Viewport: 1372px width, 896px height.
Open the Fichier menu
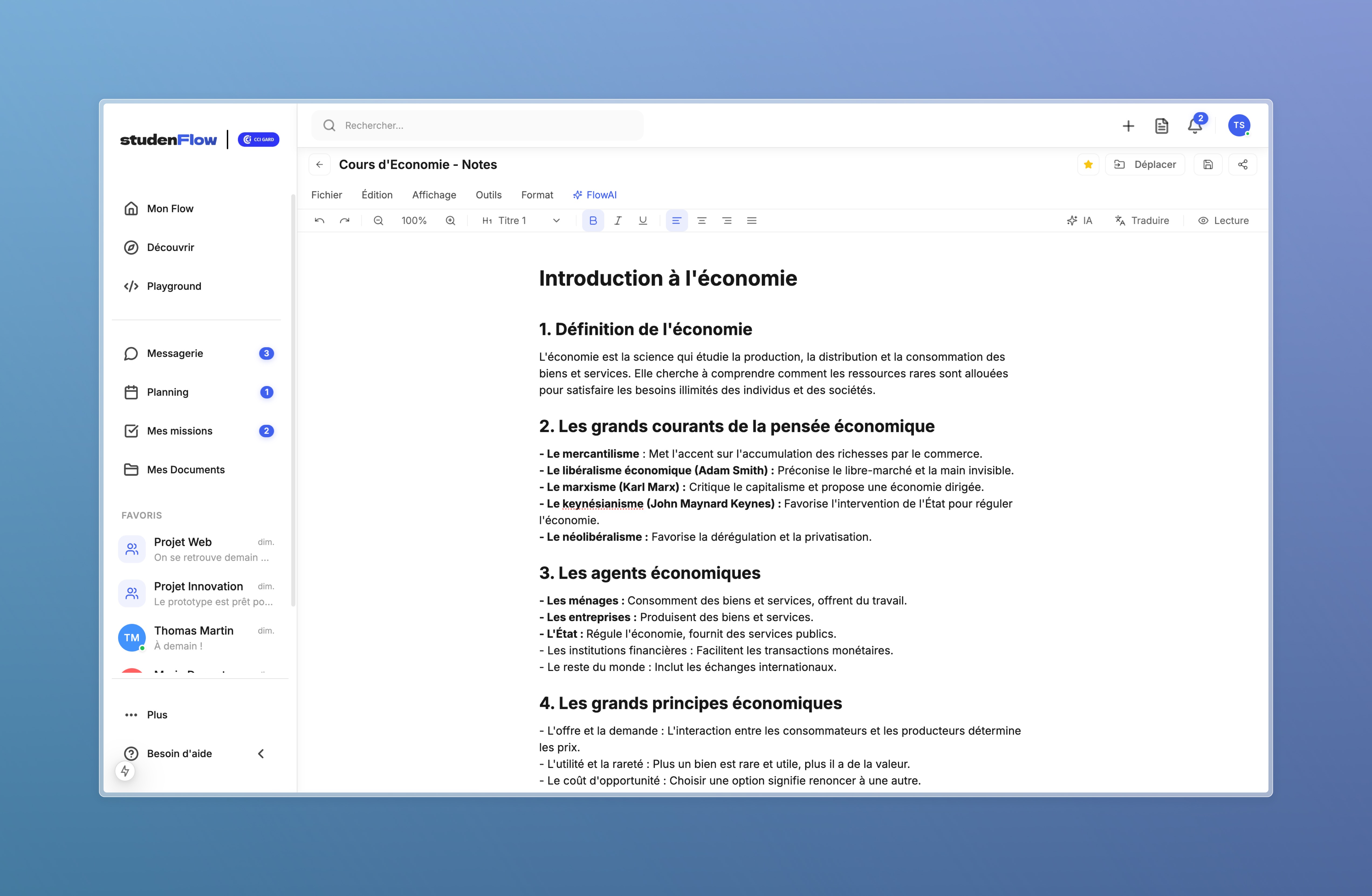[x=327, y=195]
